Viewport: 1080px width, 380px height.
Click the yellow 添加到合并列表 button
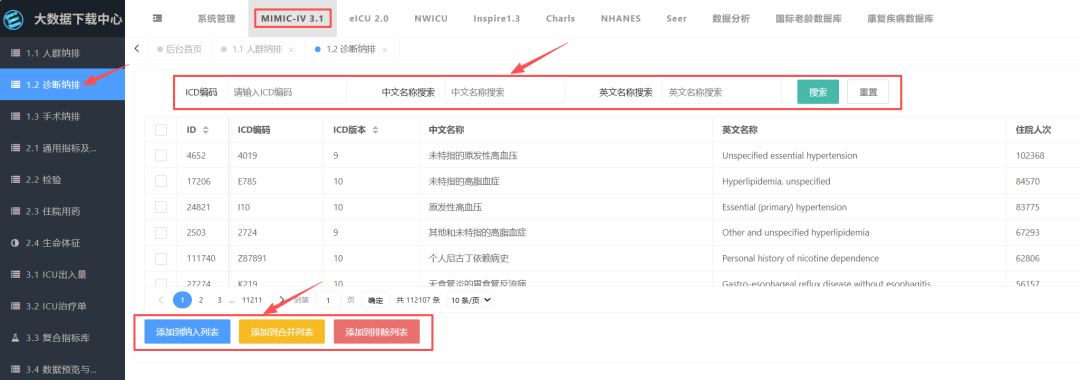282,332
